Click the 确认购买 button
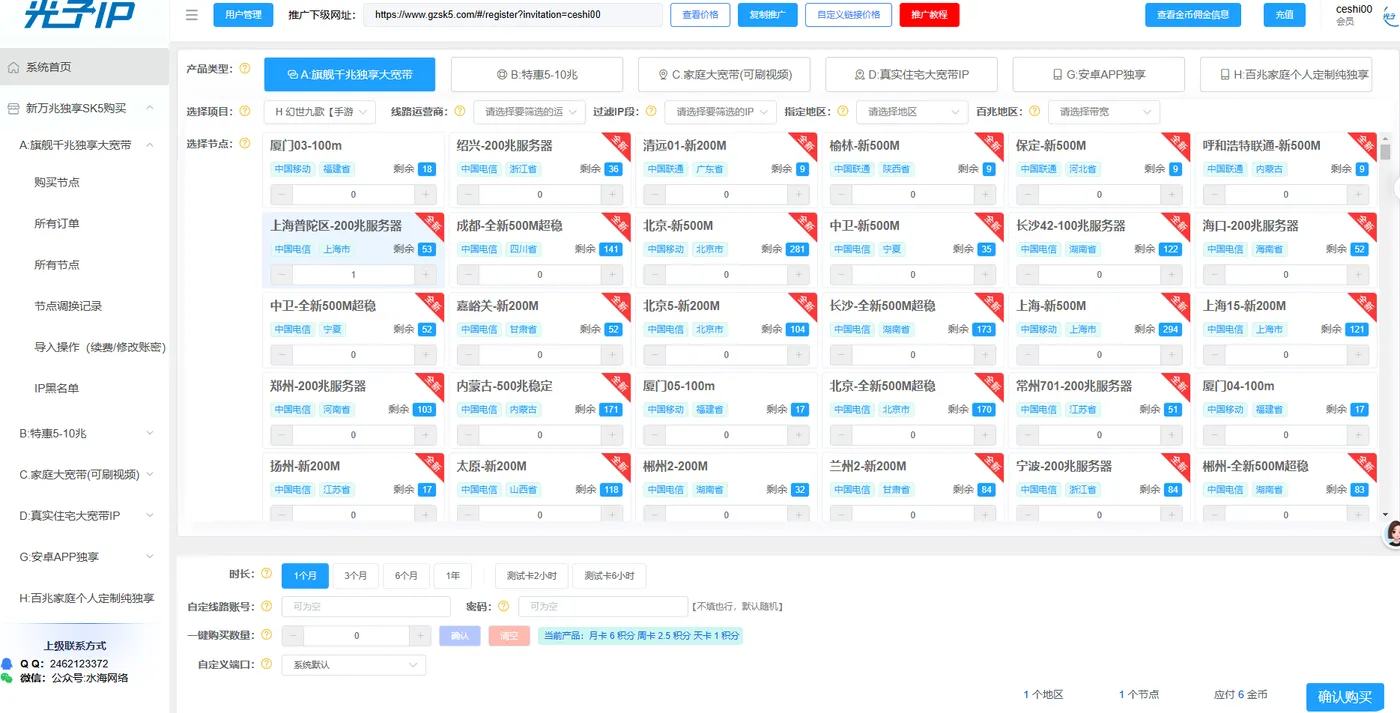Image resolution: width=1400 pixels, height=713 pixels. [x=1345, y=697]
